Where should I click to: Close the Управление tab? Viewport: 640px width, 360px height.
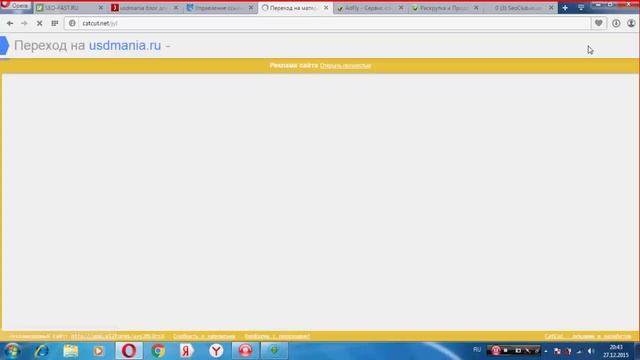(251, 8)
